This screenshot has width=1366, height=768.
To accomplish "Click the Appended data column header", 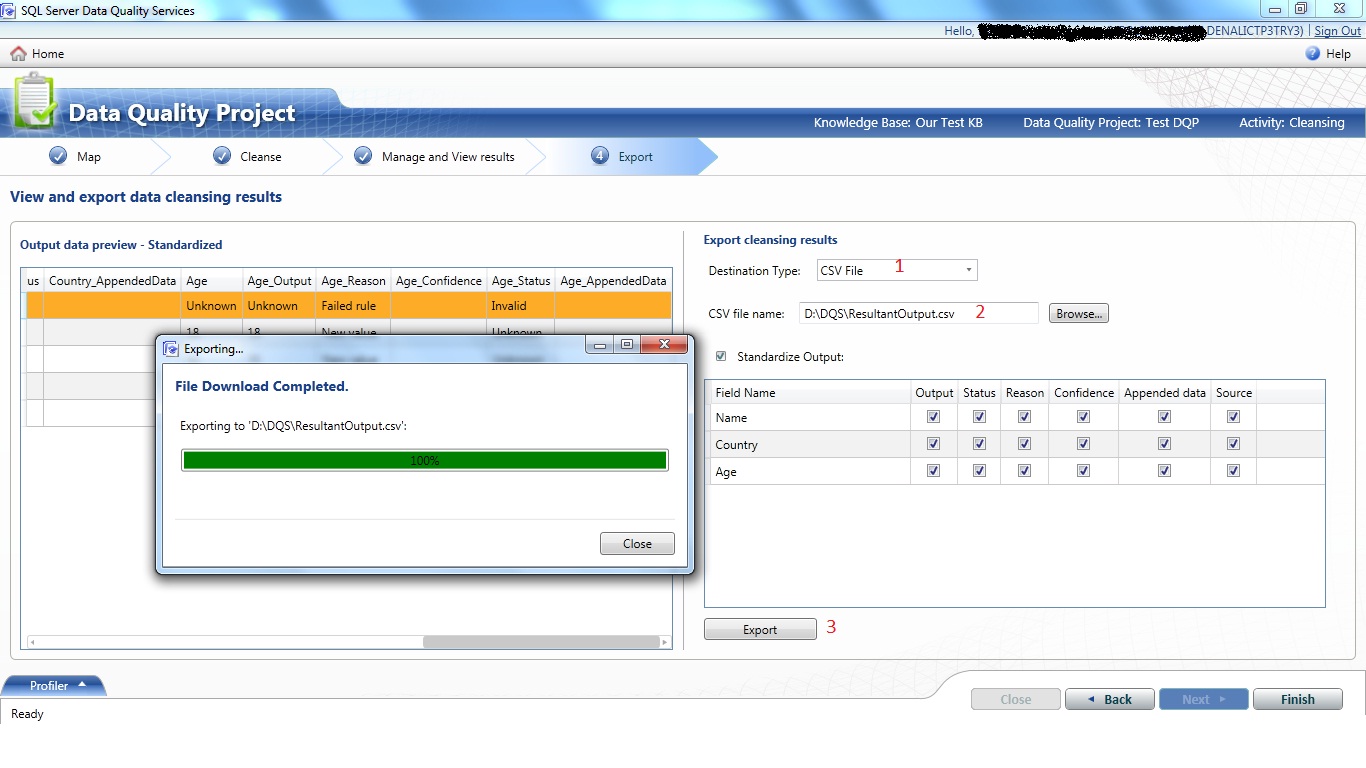I will click(x=1164, y=392).
